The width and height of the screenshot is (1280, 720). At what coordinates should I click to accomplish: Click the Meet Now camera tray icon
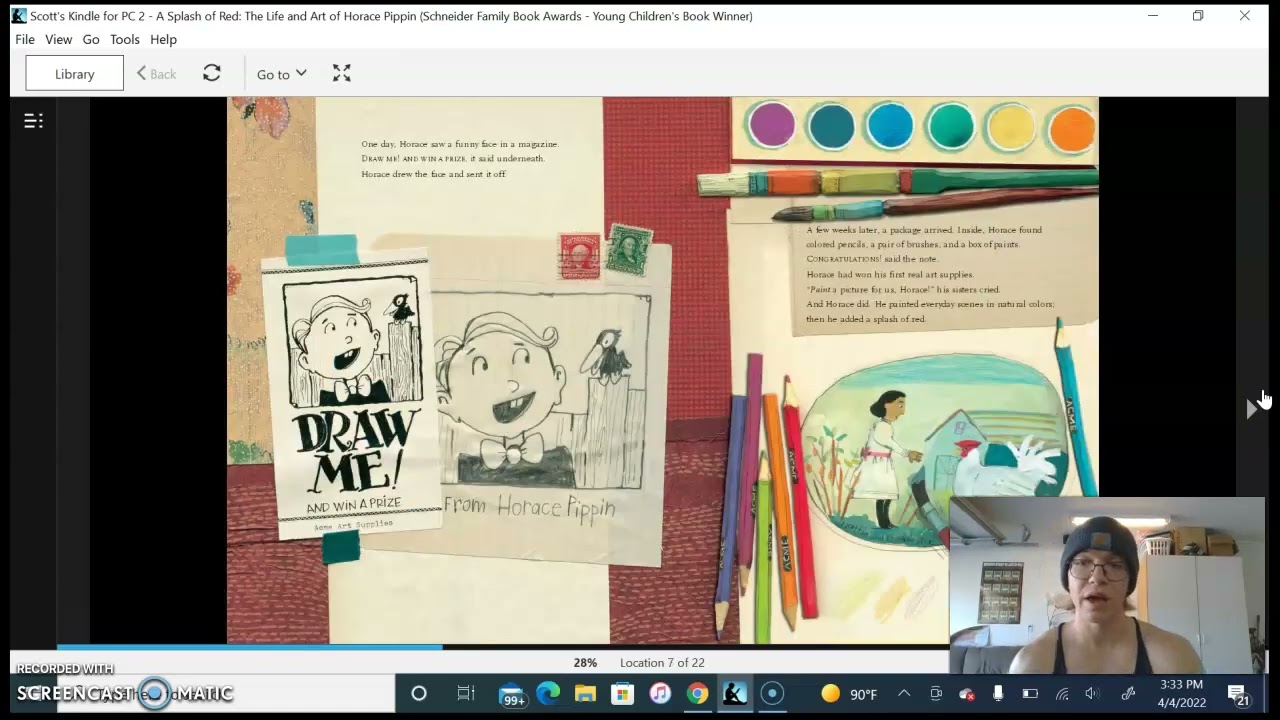tap(936, 694)
